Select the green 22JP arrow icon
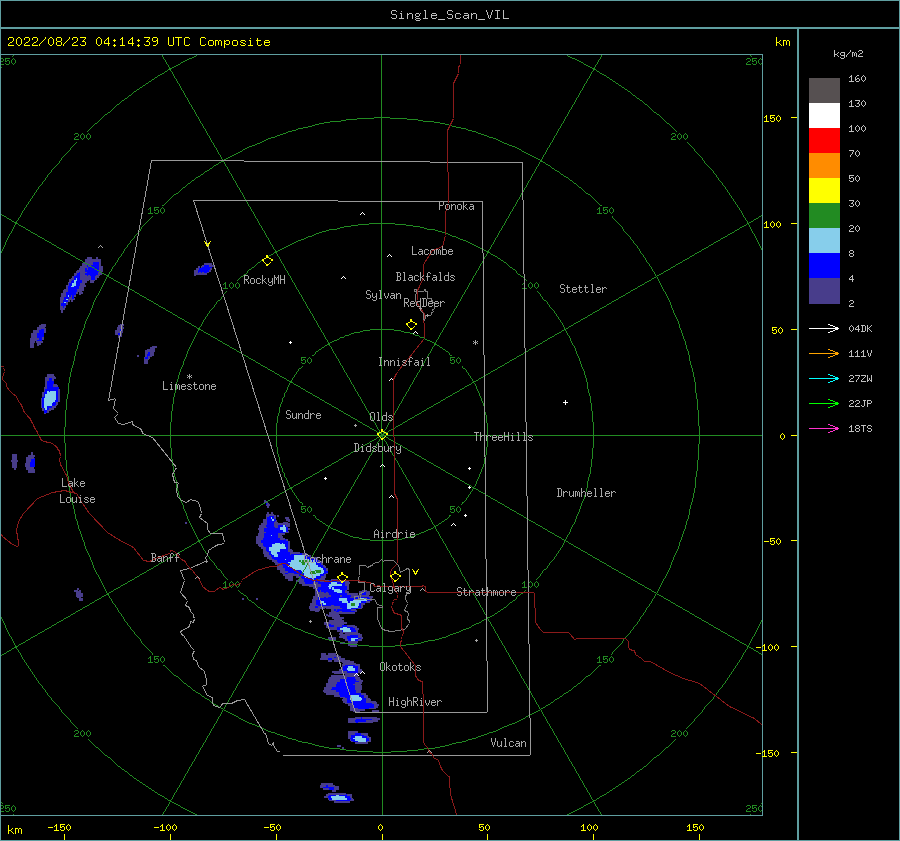Screen dimensions: 900x841 click(x=824, y=404)
